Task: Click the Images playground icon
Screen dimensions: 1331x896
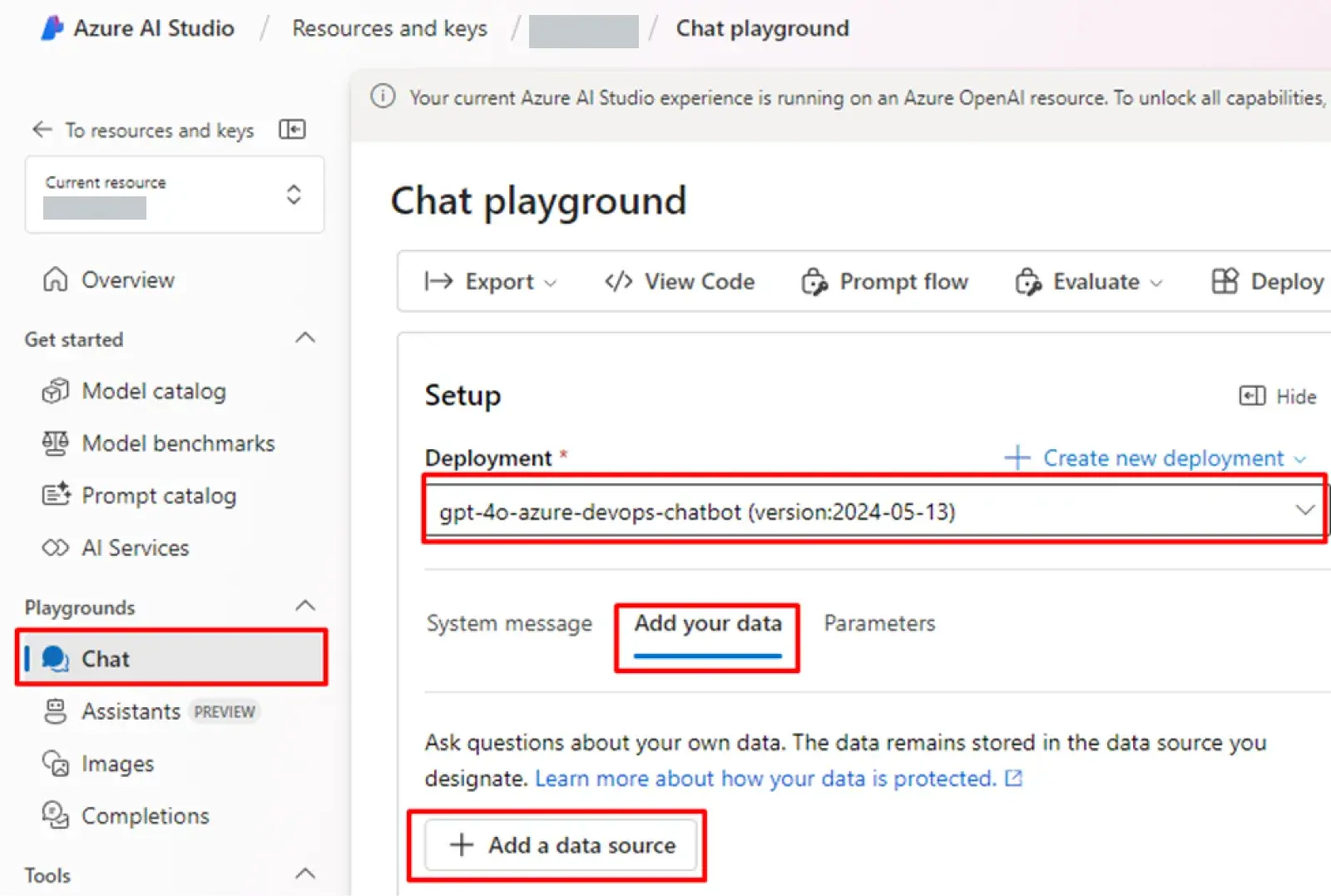Action: pos(56,764)
